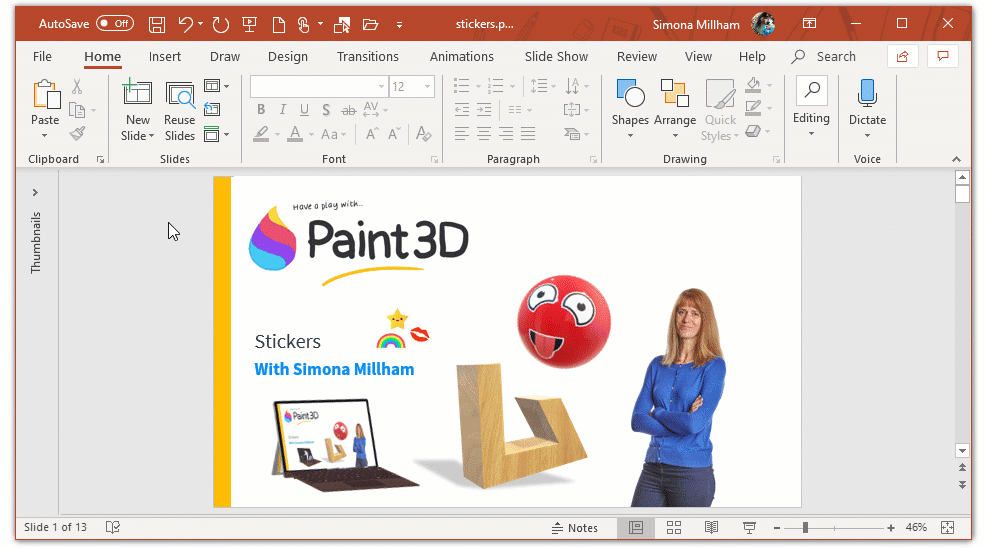Click the Shapes gallery icon
The image size is (984, 548).
630,93
